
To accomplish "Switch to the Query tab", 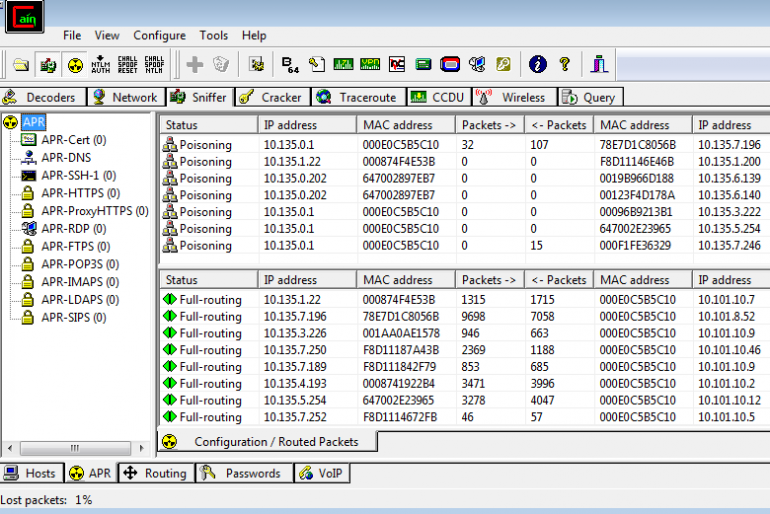I will tap(590, 97).
